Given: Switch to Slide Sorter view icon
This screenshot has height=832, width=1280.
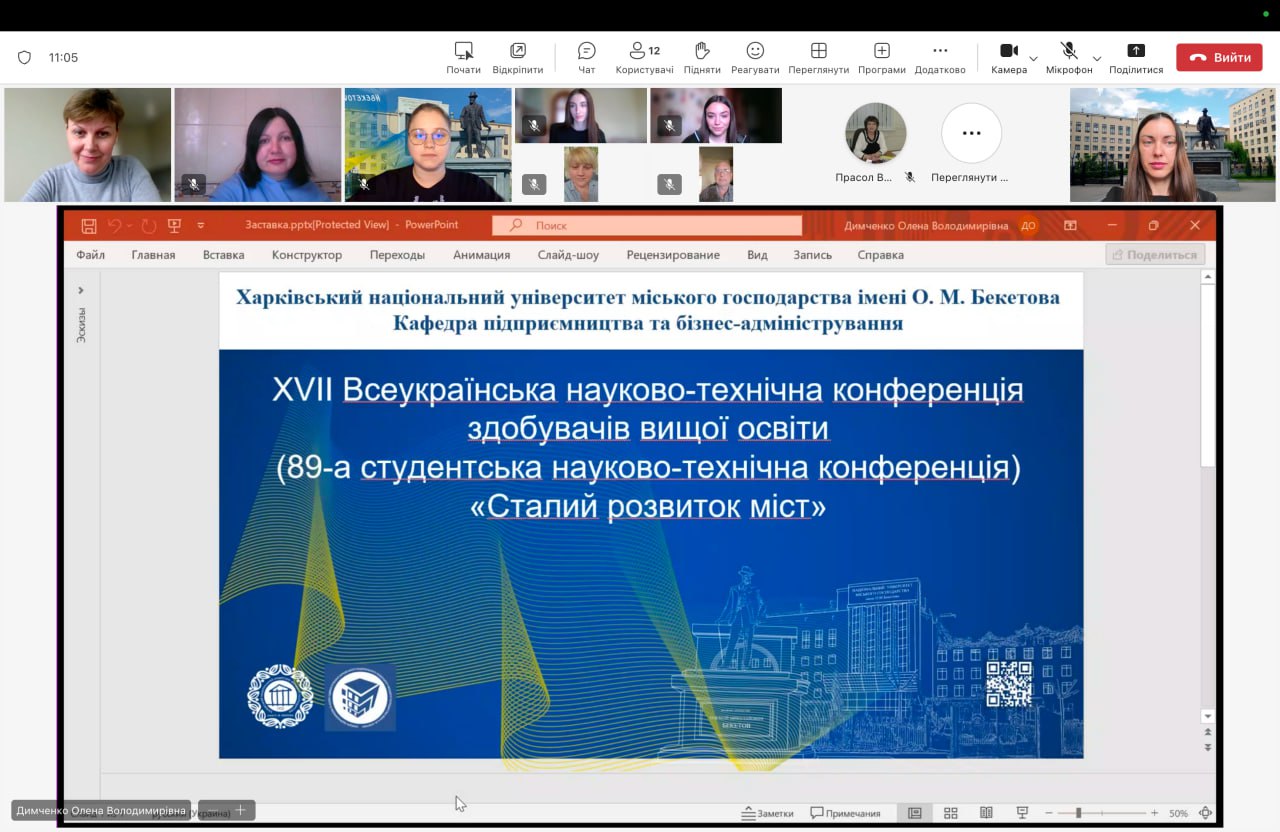Looking at the screenshot, I should click(x=951, y=813).
